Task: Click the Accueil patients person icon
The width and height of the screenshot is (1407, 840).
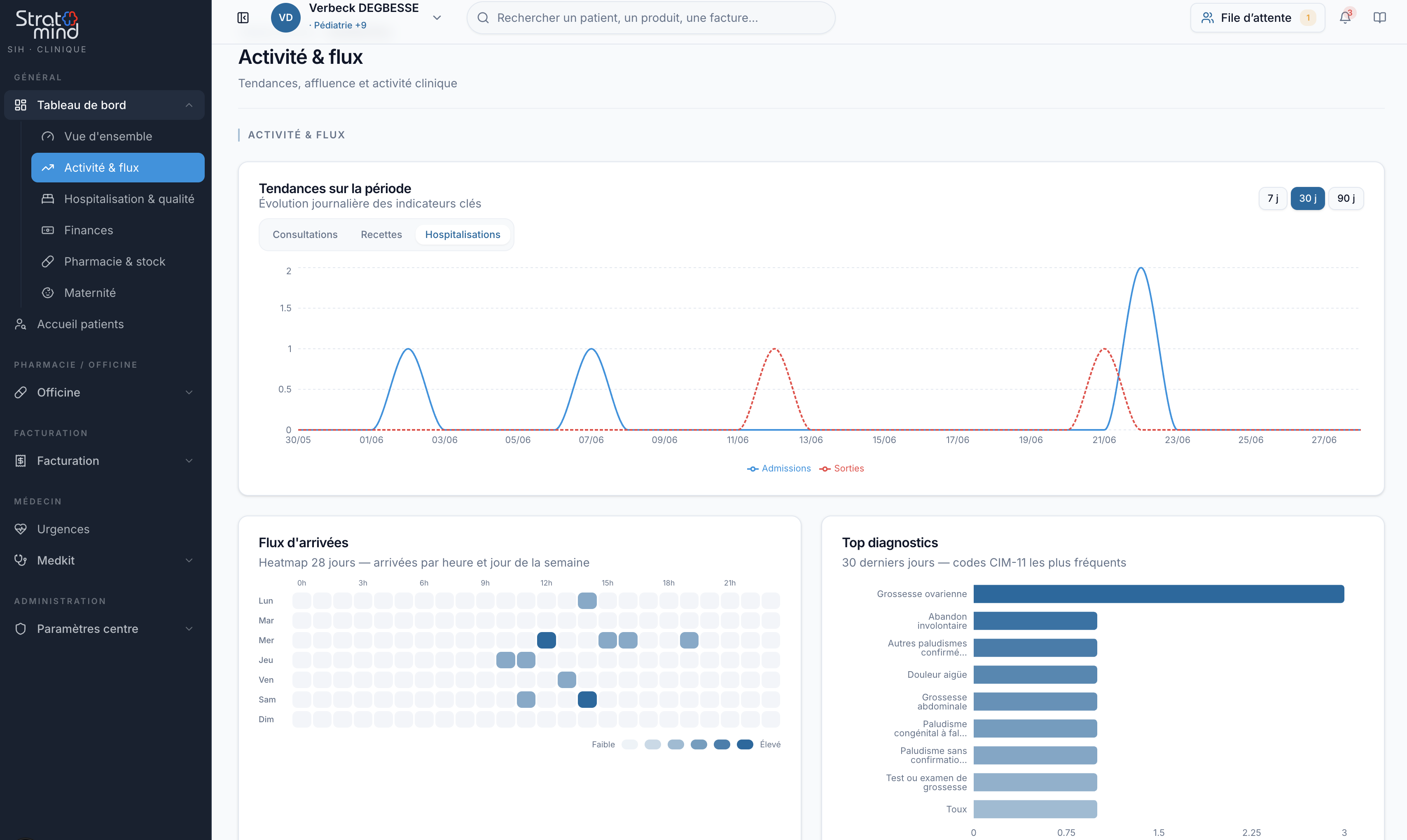Action: pos(21,324)
